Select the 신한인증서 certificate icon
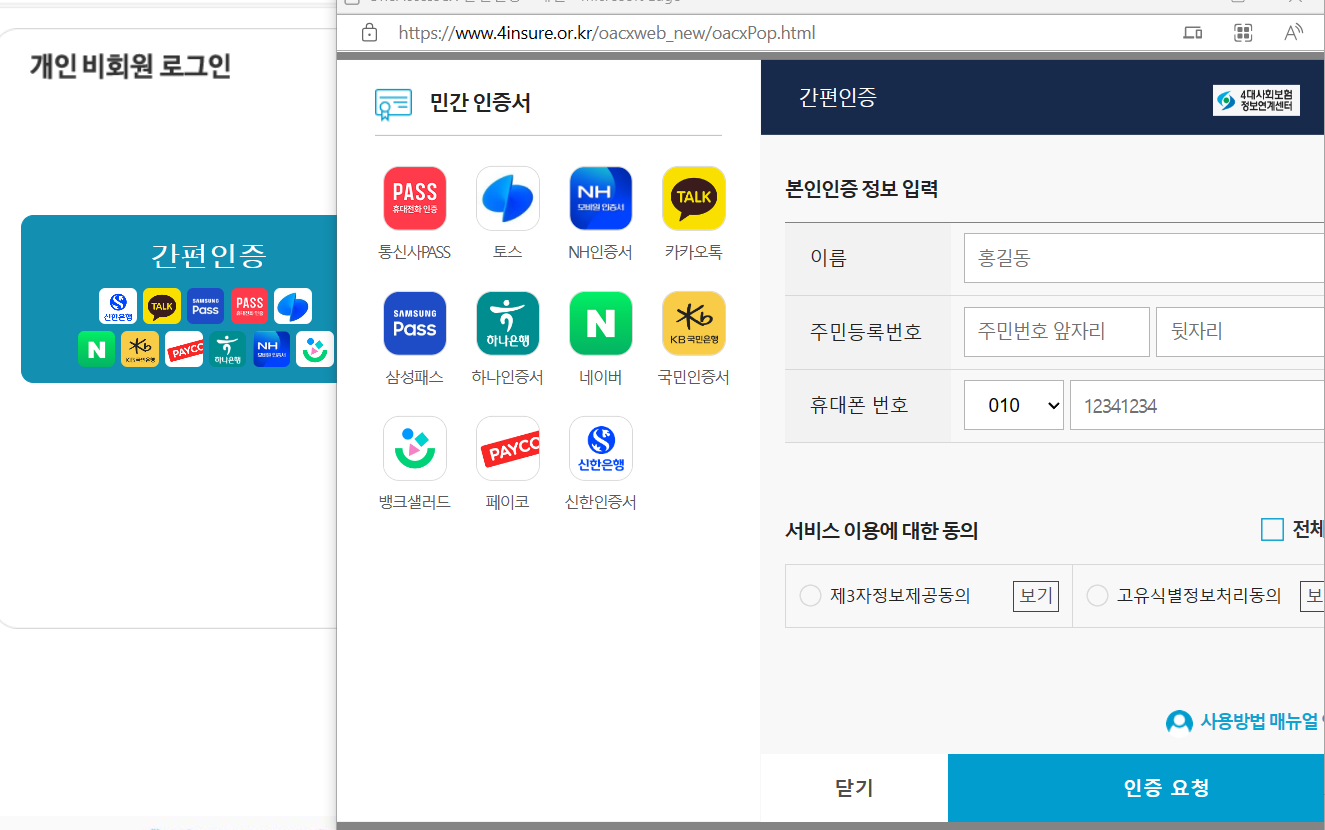 (x=601, y=448)
